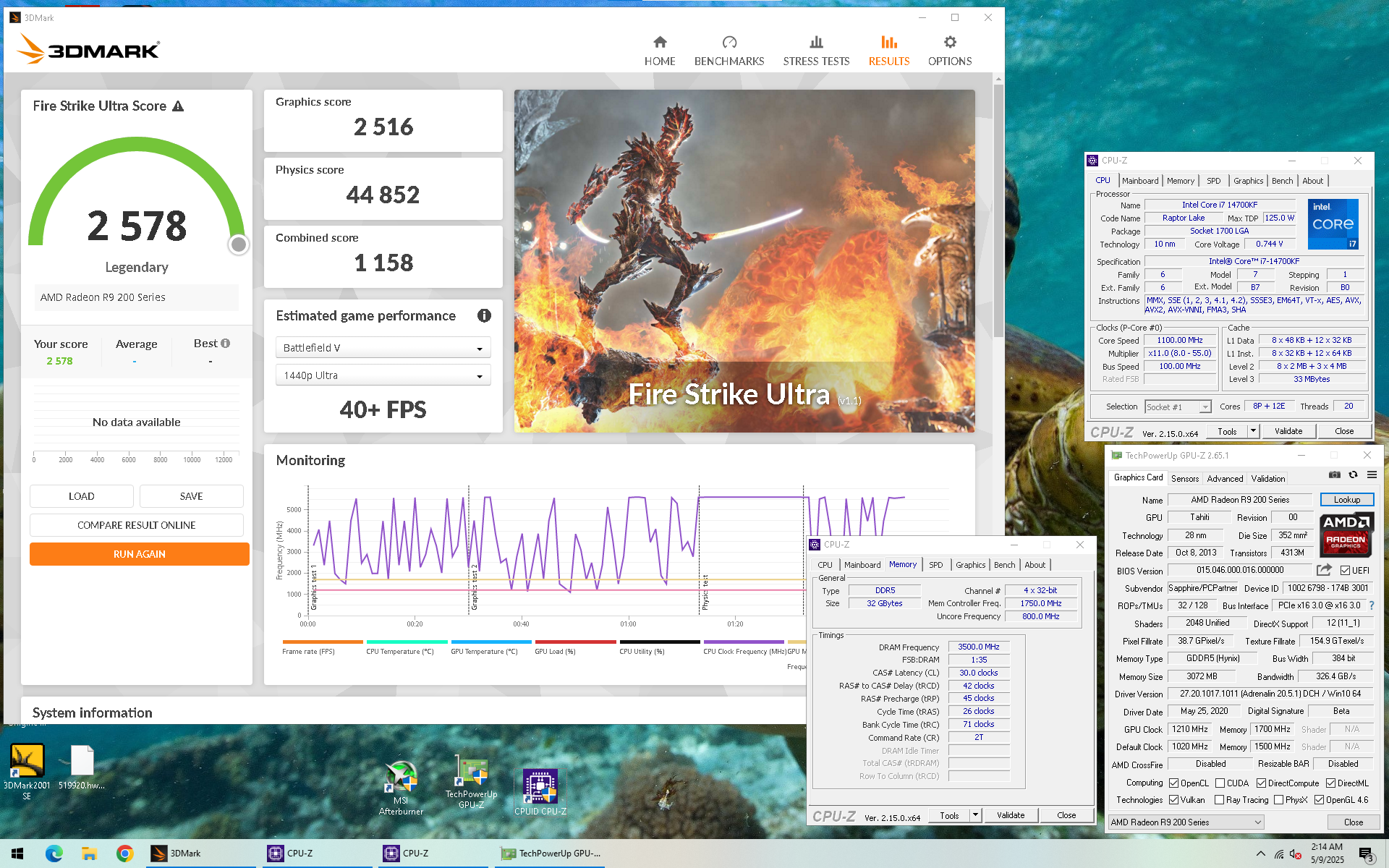Click the 3DMark vertical scrollbar thumb

(x=998, y=210)
